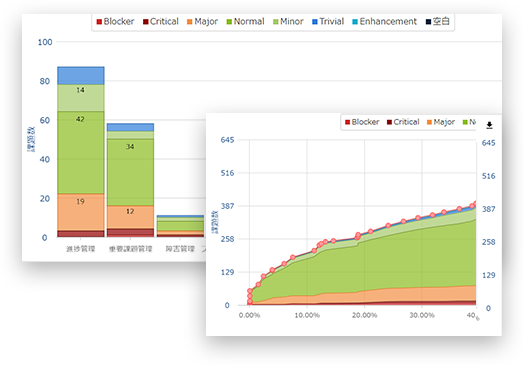
Task: Toggle the 空白 series in the bar chart legend
Action: (437, 22)
